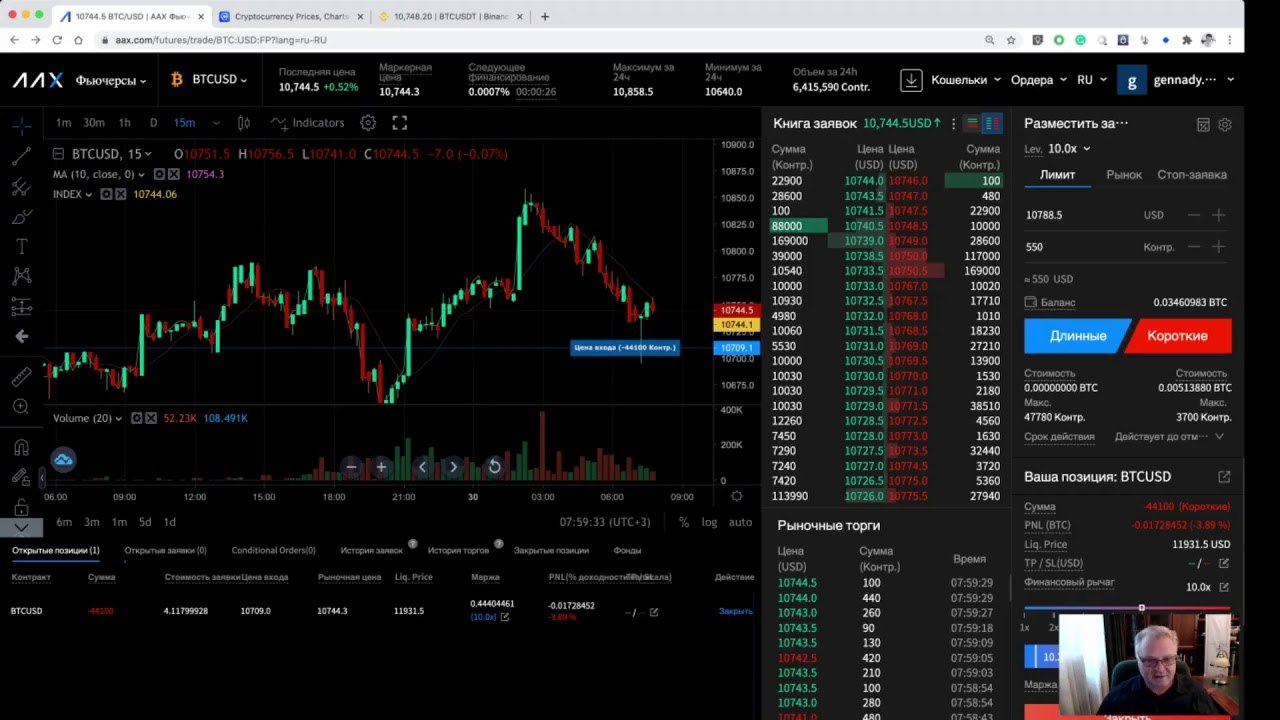Toggle magnet mode for drawings

[21, 447]
